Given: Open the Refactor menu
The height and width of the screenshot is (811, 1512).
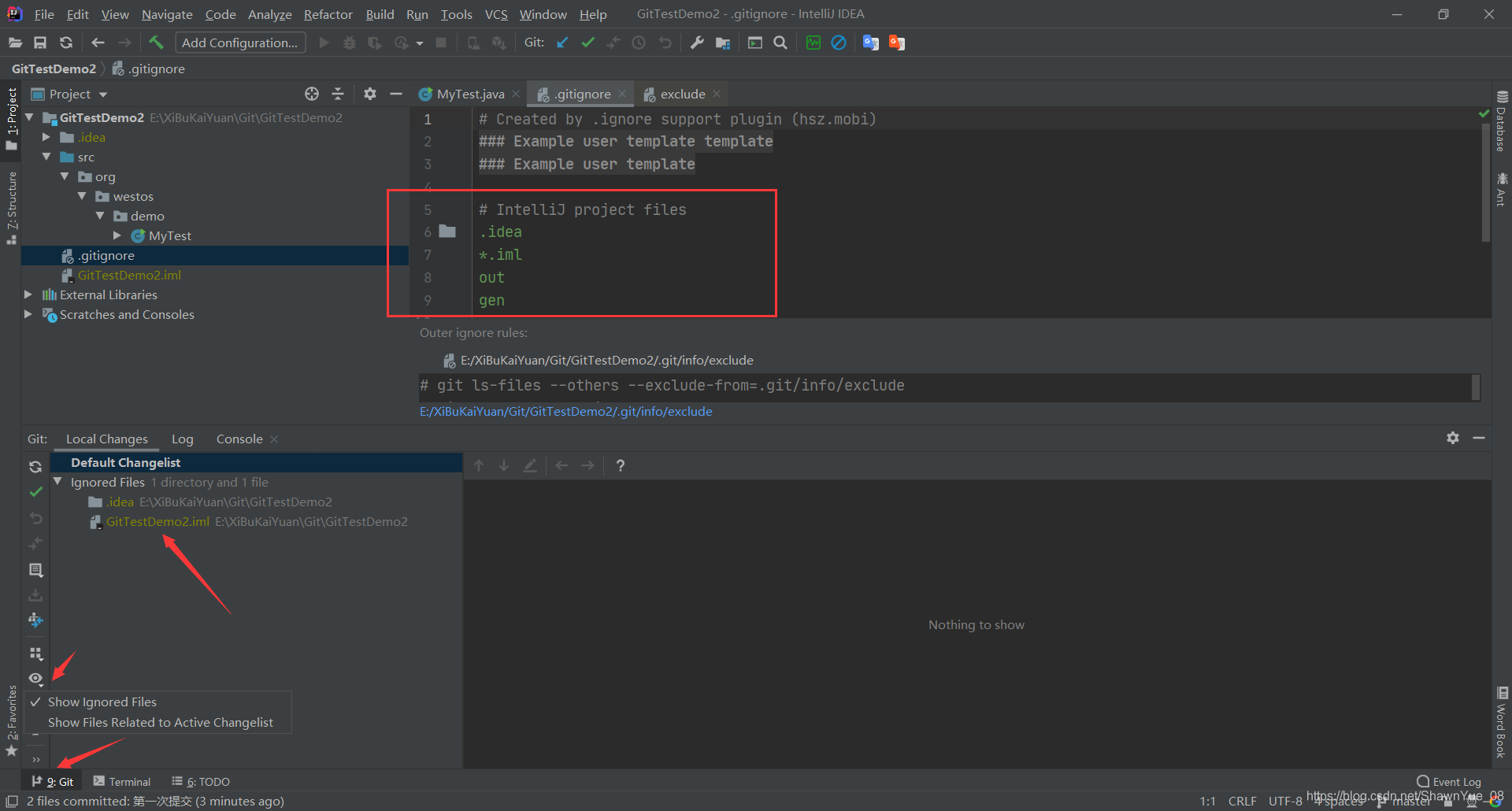Looking at the screenshot, I should tap(328, 14).
